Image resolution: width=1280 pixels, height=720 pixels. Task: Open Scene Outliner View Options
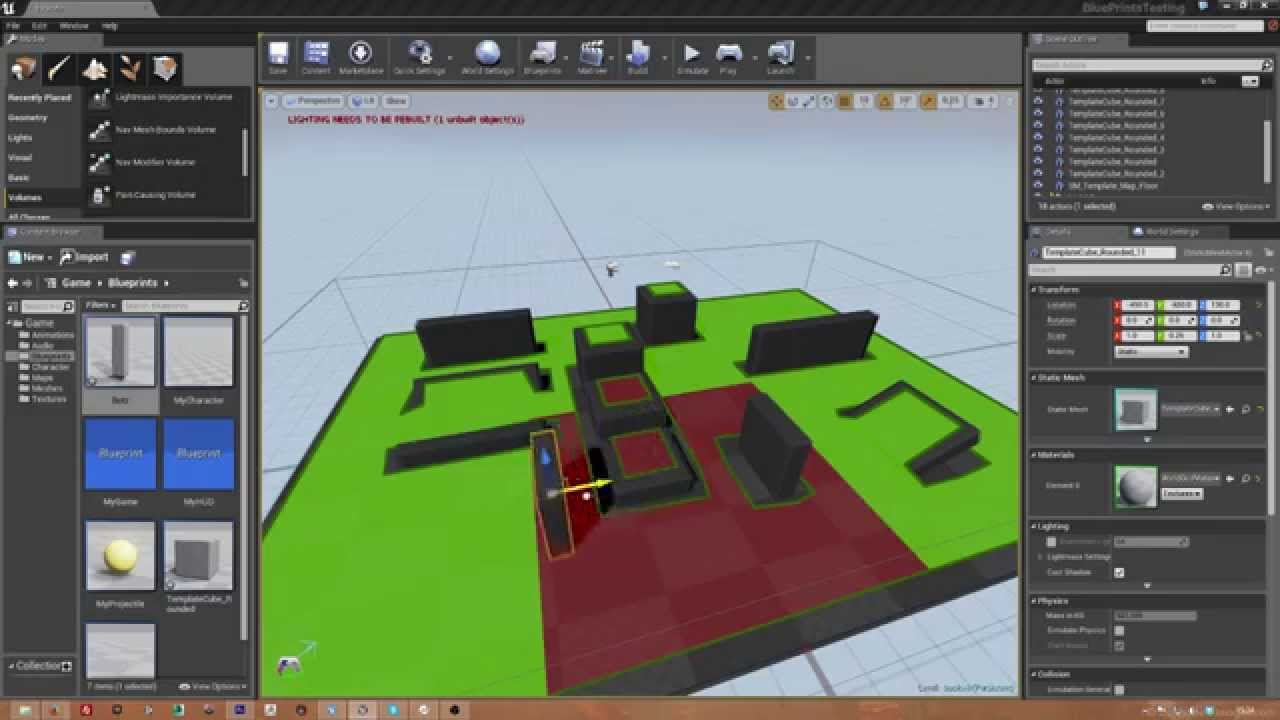(x=1238, y=206)
